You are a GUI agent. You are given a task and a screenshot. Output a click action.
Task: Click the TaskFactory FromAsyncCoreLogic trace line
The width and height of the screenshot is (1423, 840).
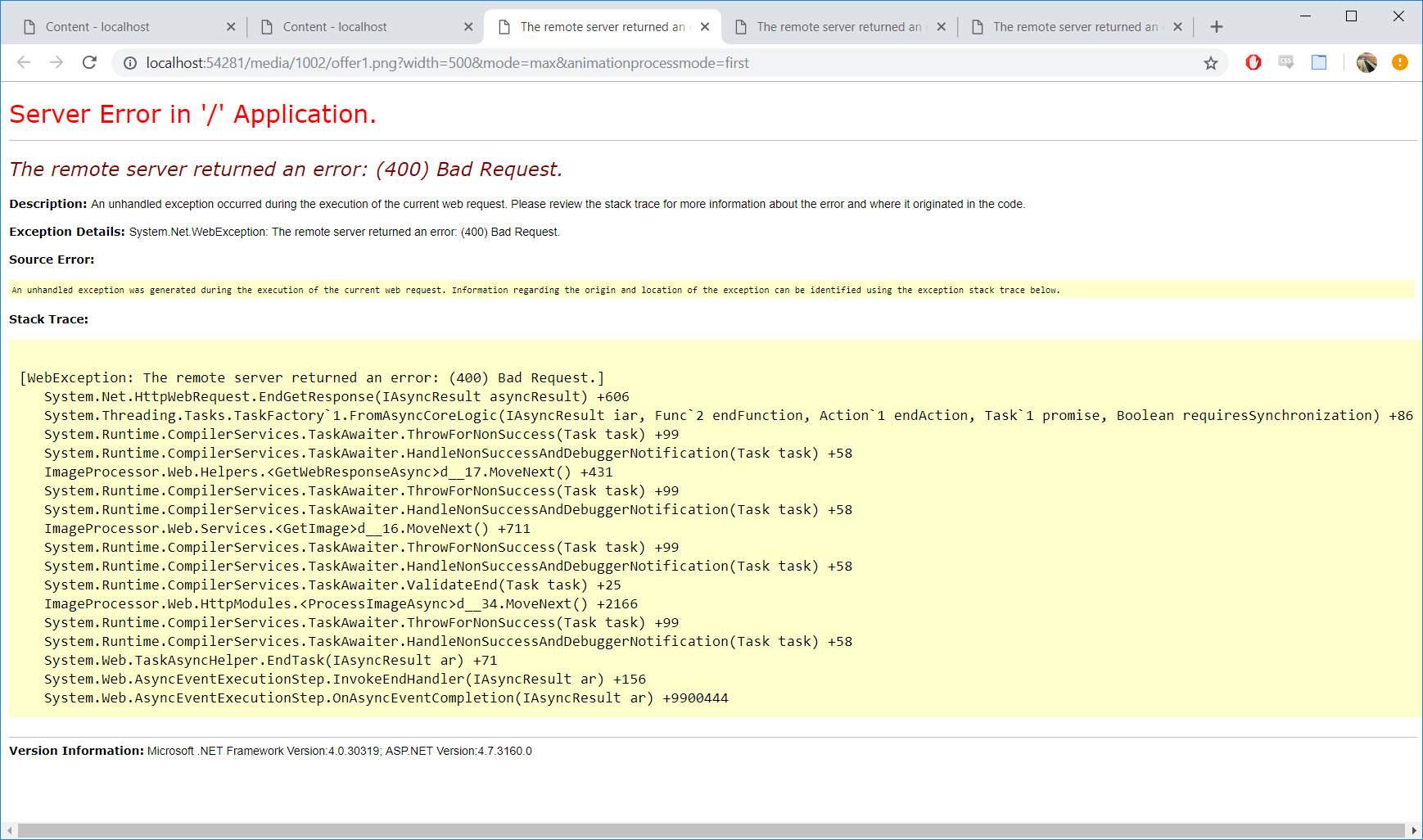(729, 416)
